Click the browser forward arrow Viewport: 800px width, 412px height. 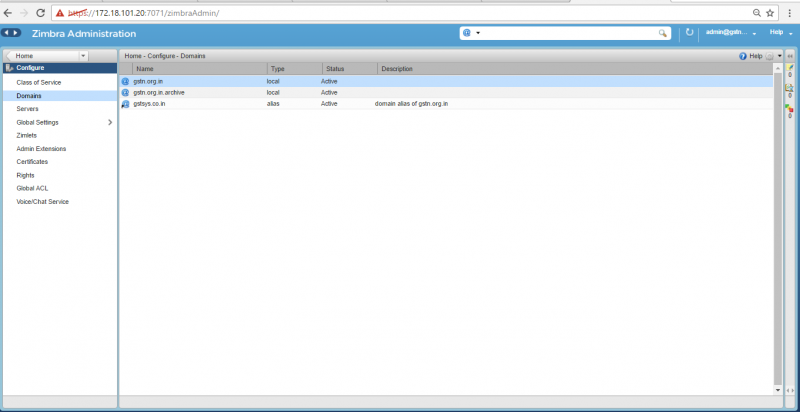coord(24,13)
